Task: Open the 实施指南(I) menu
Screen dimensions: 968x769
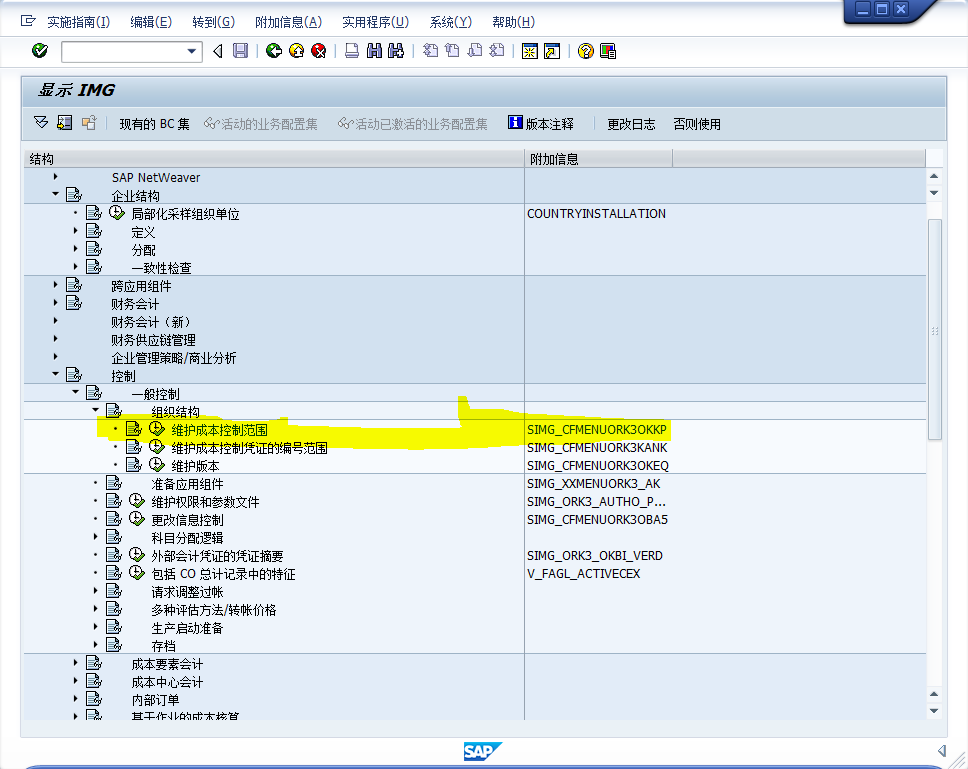Action: pyautogui.click(x=78, y=22)
